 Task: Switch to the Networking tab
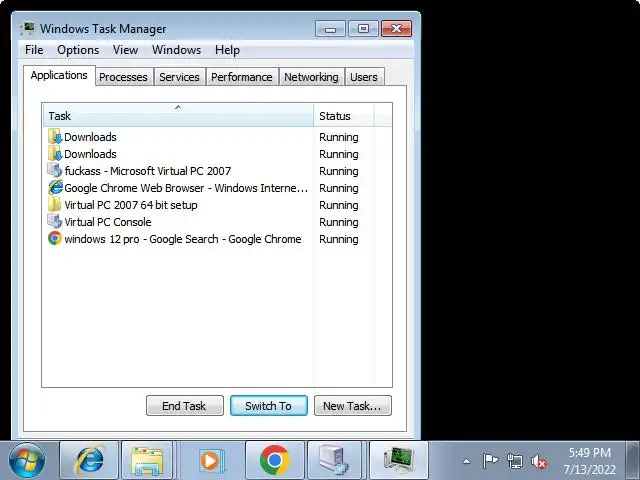coord(311,77)
